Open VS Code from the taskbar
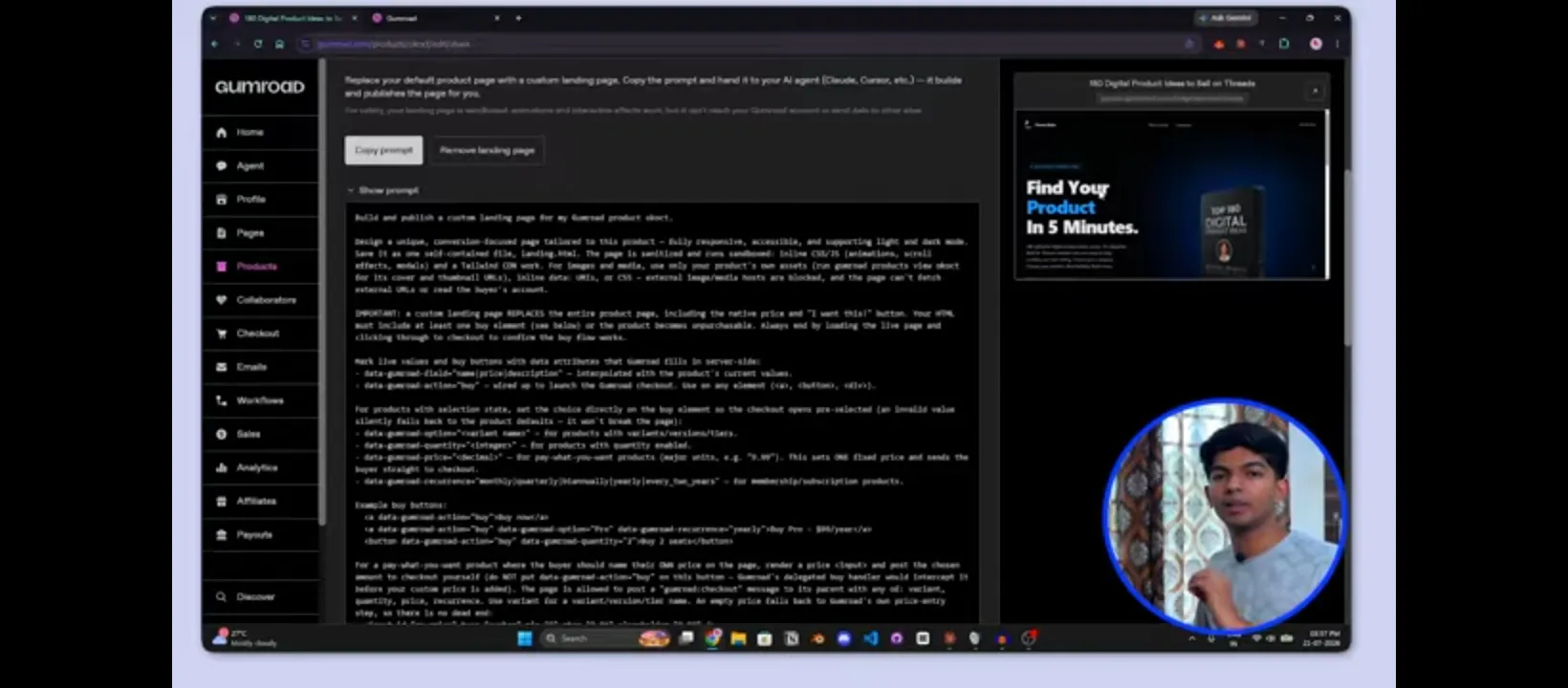The width and height of the screenshot is (1568, 688). pyautogui.click(x=870, y=638)
